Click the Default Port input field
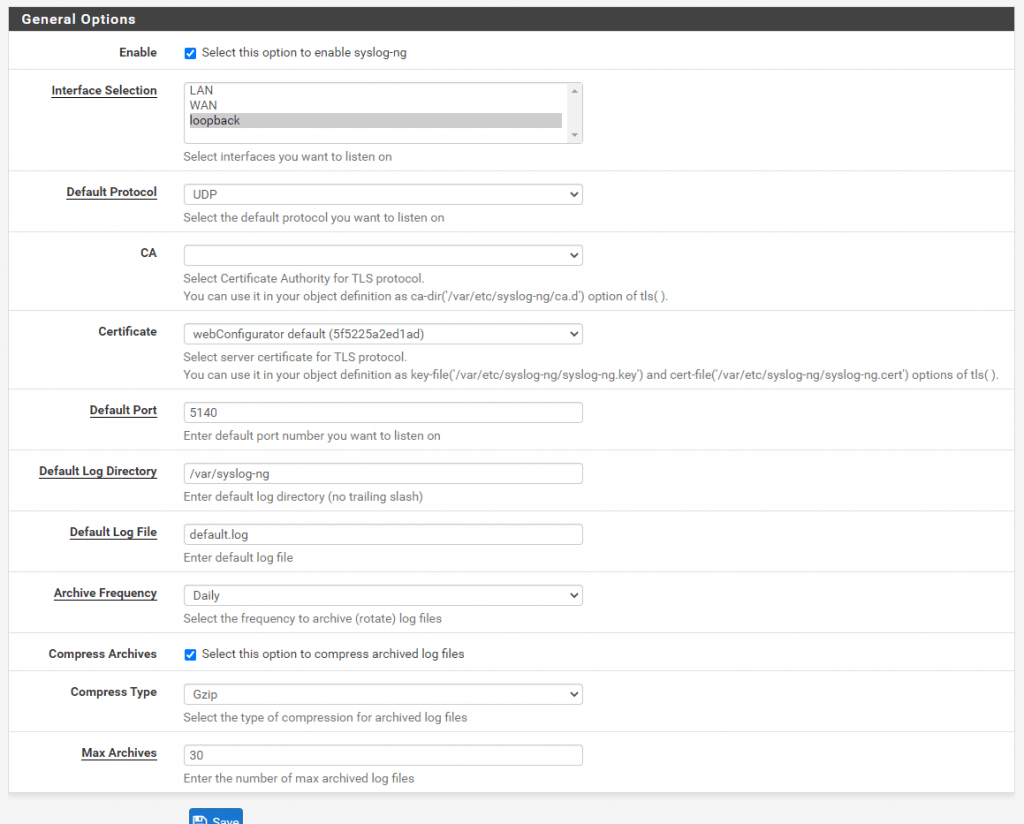Viewport: 1024px width, 824px height. point(383,413)
